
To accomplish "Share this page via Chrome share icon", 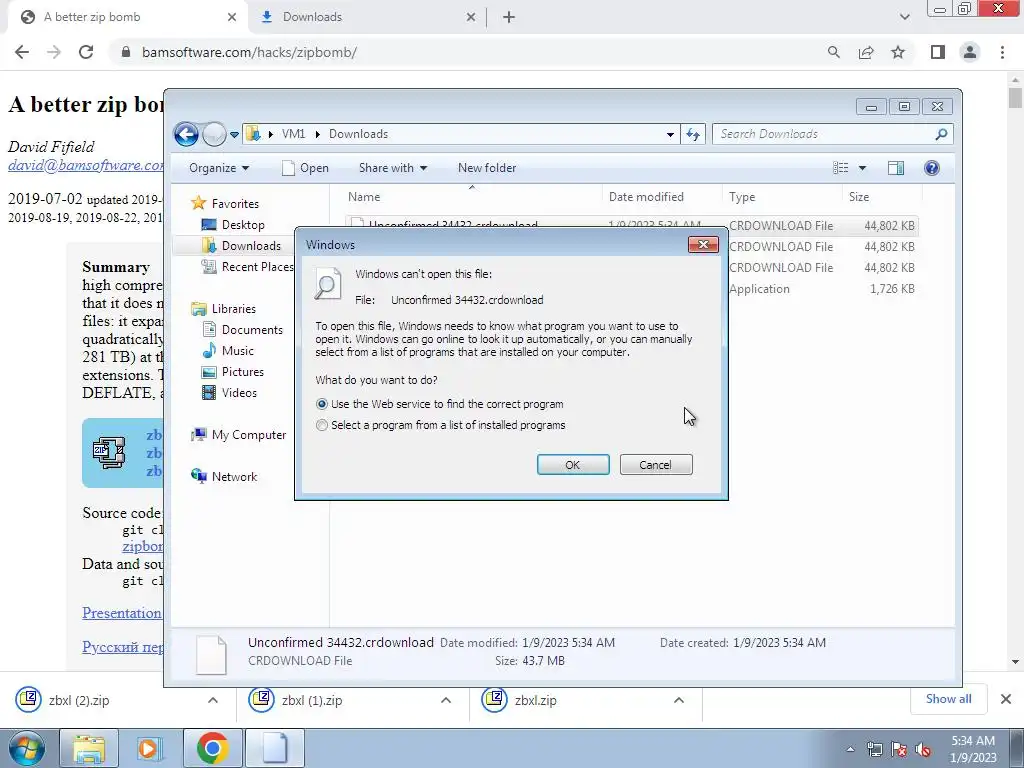I will tap(866, 52).
